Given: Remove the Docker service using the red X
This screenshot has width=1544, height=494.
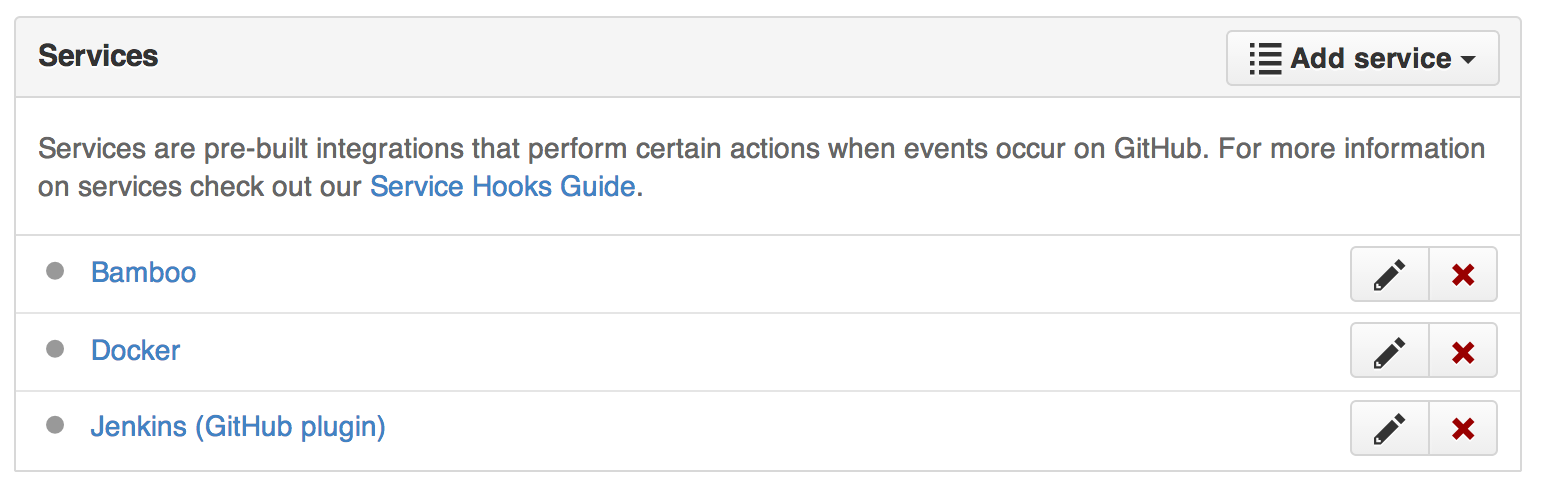Looking at the screenshot, I should [x=1463, y=351].
